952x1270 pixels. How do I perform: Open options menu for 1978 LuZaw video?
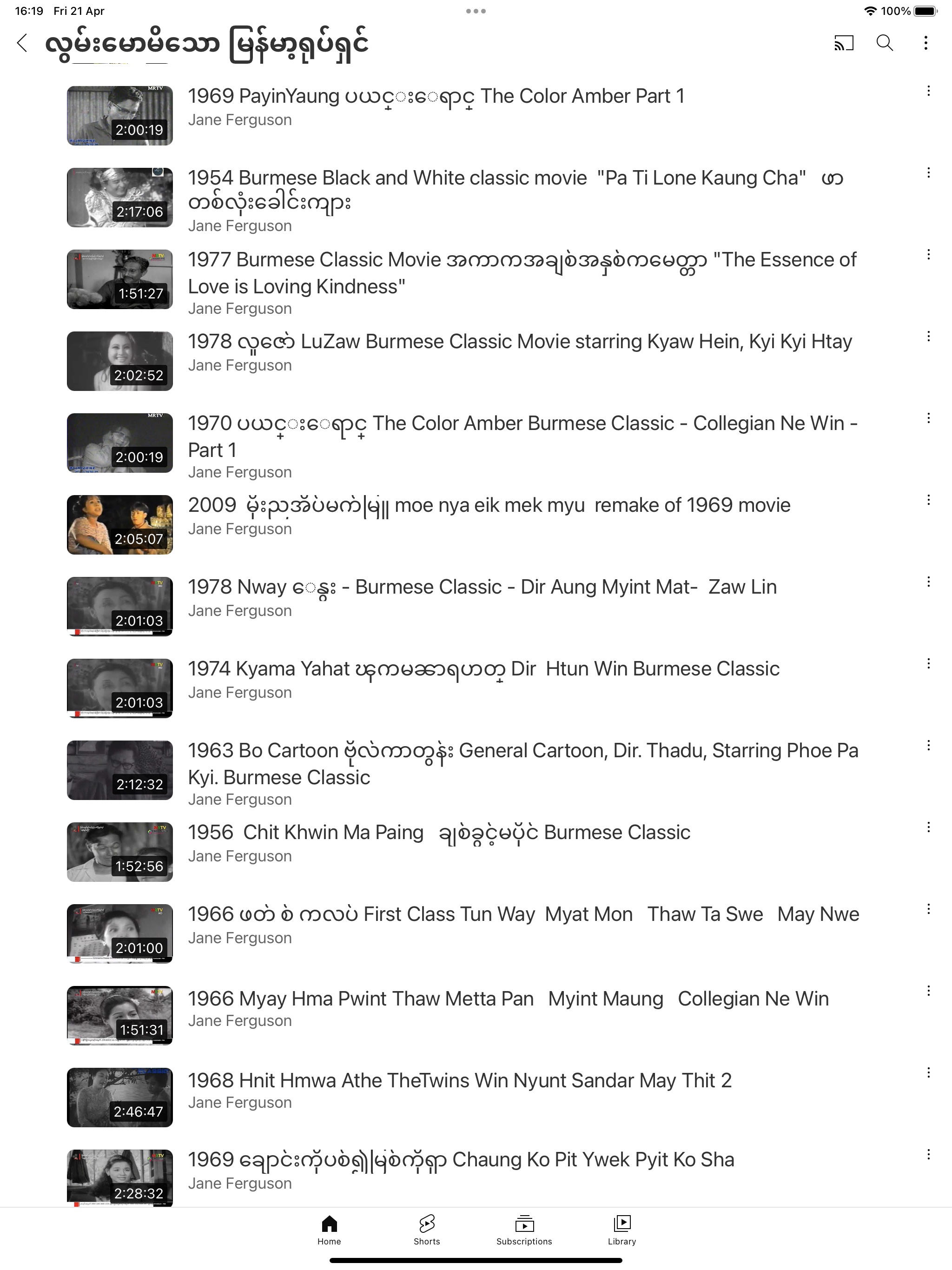click(928, 337)
